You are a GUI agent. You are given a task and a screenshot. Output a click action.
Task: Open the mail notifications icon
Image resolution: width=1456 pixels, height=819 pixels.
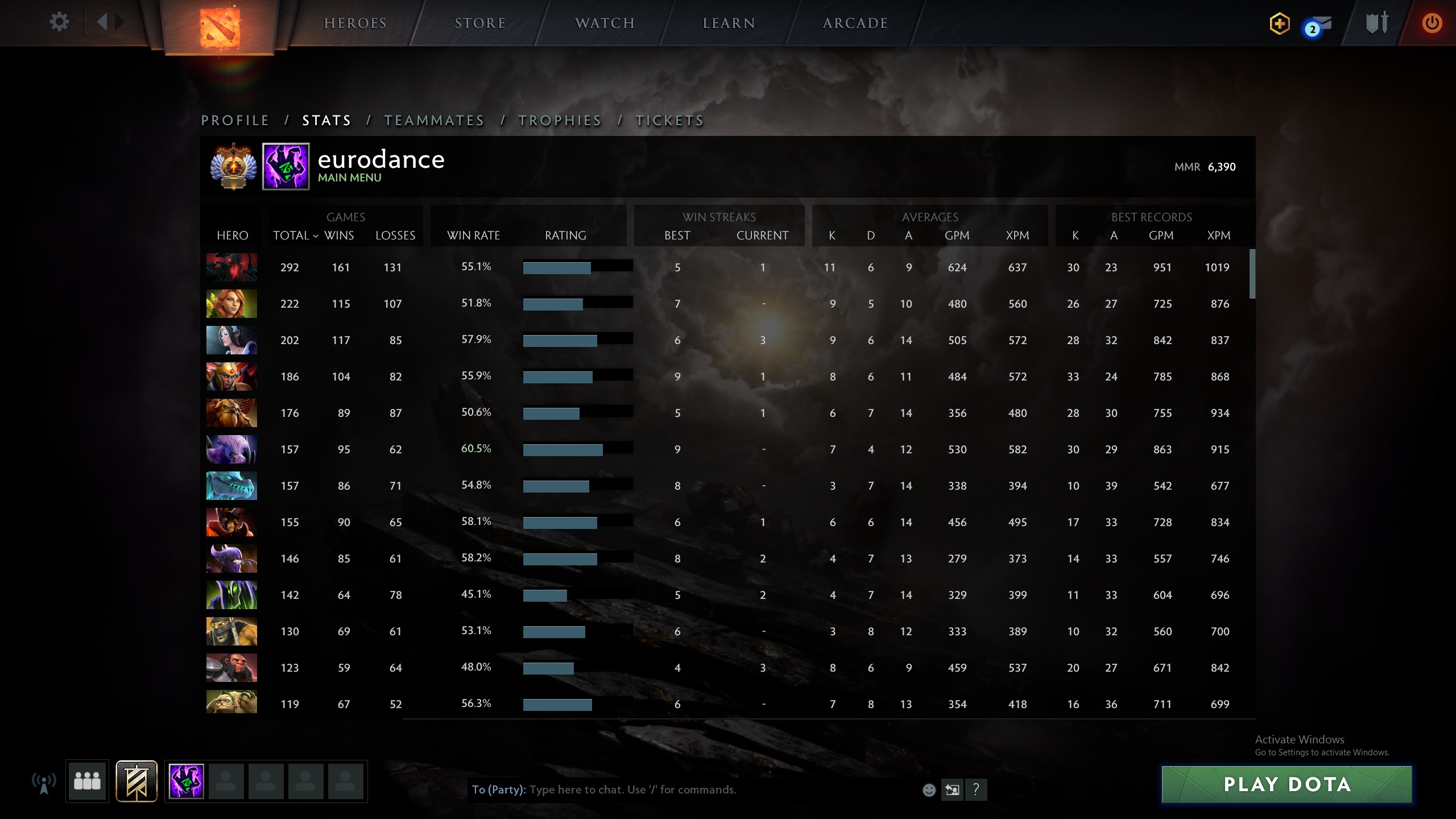(x=1318, y=26)
